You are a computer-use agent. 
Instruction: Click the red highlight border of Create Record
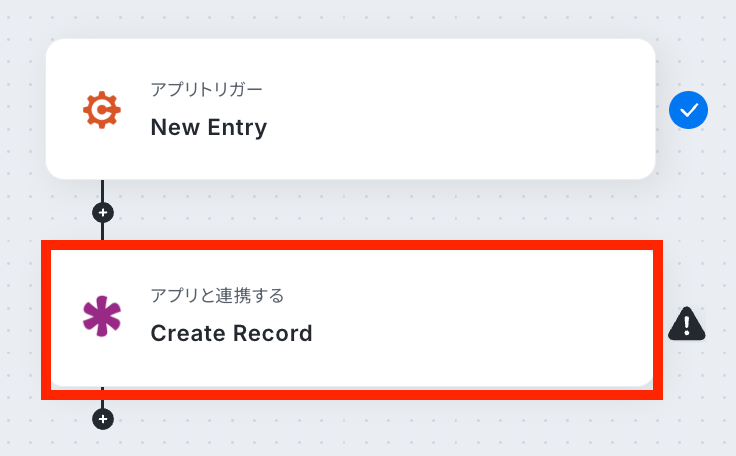(350, 244)
